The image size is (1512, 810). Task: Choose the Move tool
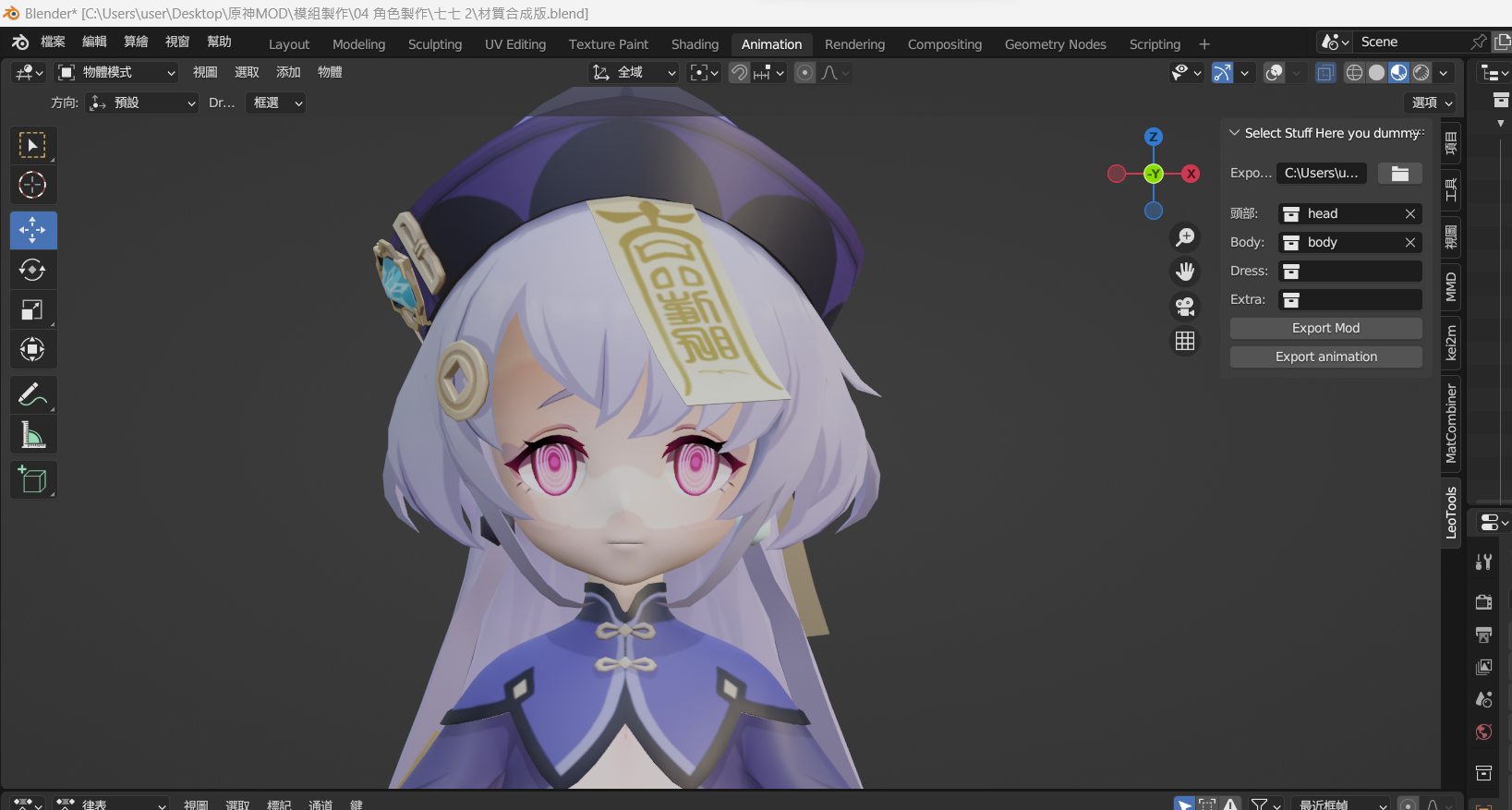[x=33, y=230]
